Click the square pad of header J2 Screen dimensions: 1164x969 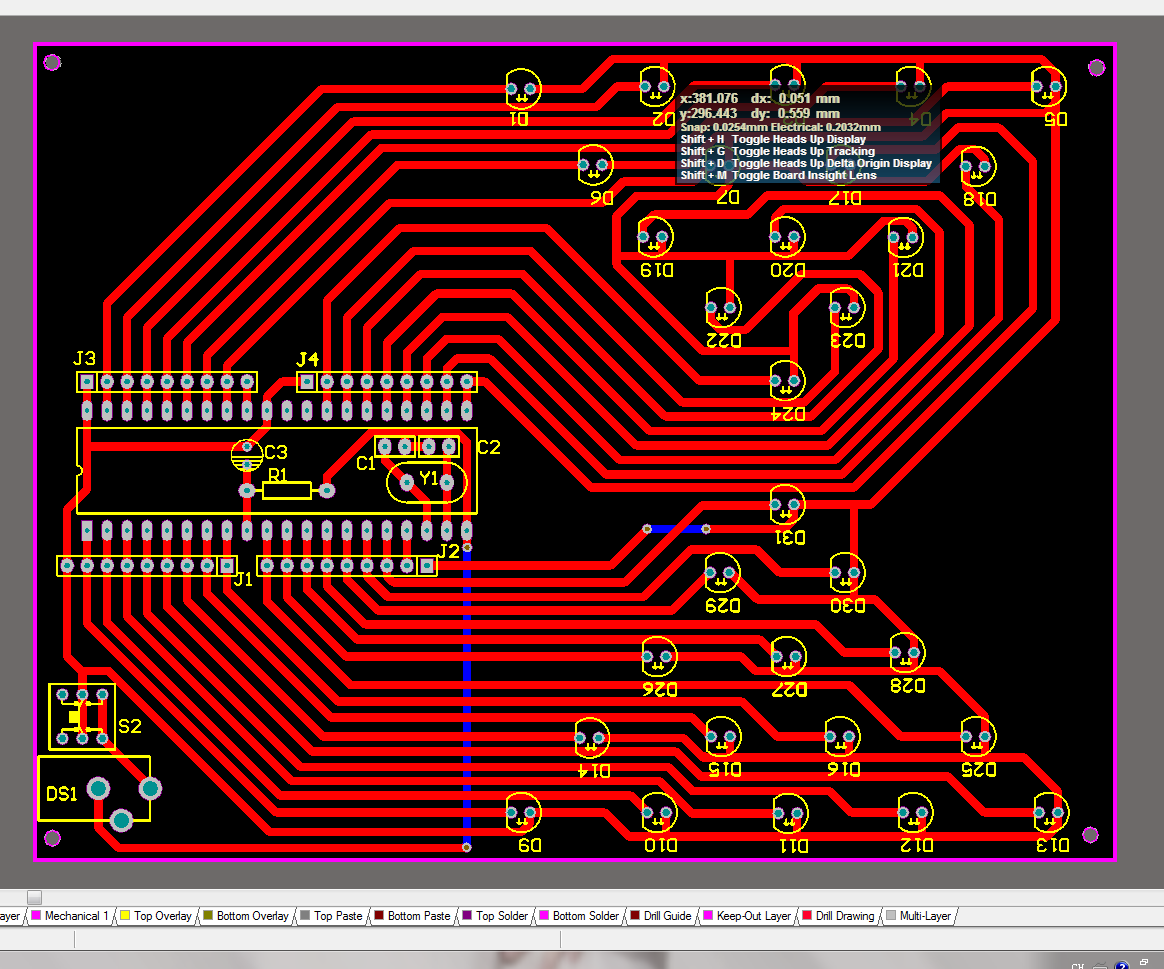[x=427, y=566]
